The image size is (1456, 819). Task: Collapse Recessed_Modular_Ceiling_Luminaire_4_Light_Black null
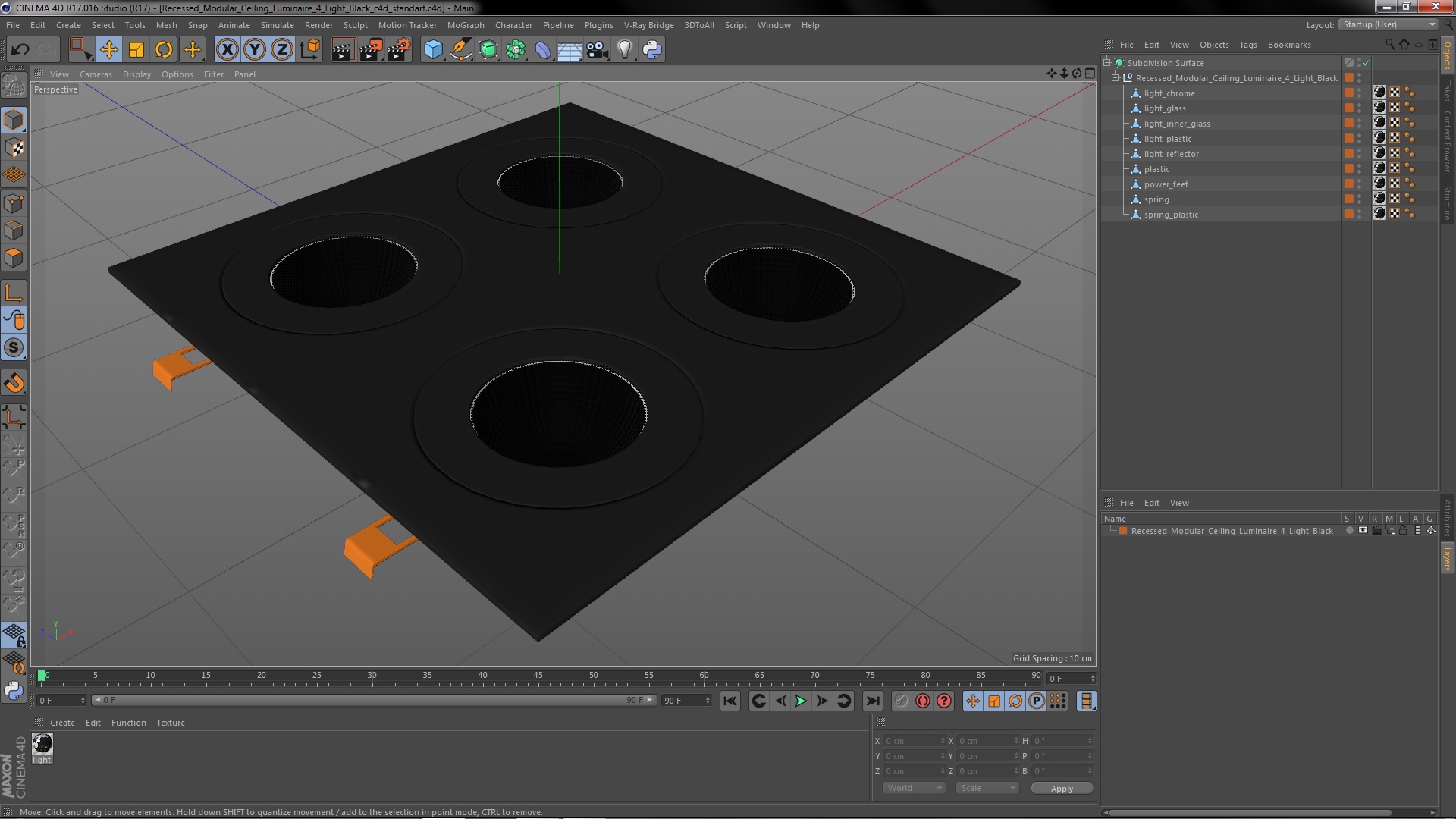click(x=1116, y=77)
